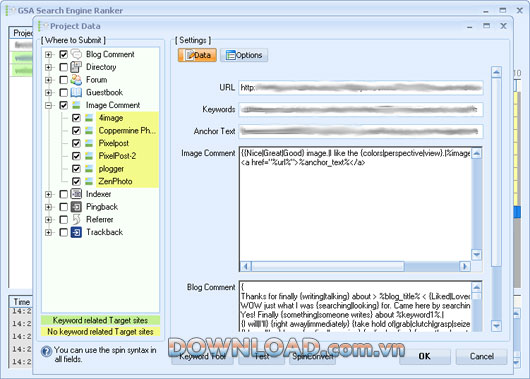The width and height of the screenshot is (530, 379).
Task: Switch to the Data settings tab
Action: tap(197, 55)
